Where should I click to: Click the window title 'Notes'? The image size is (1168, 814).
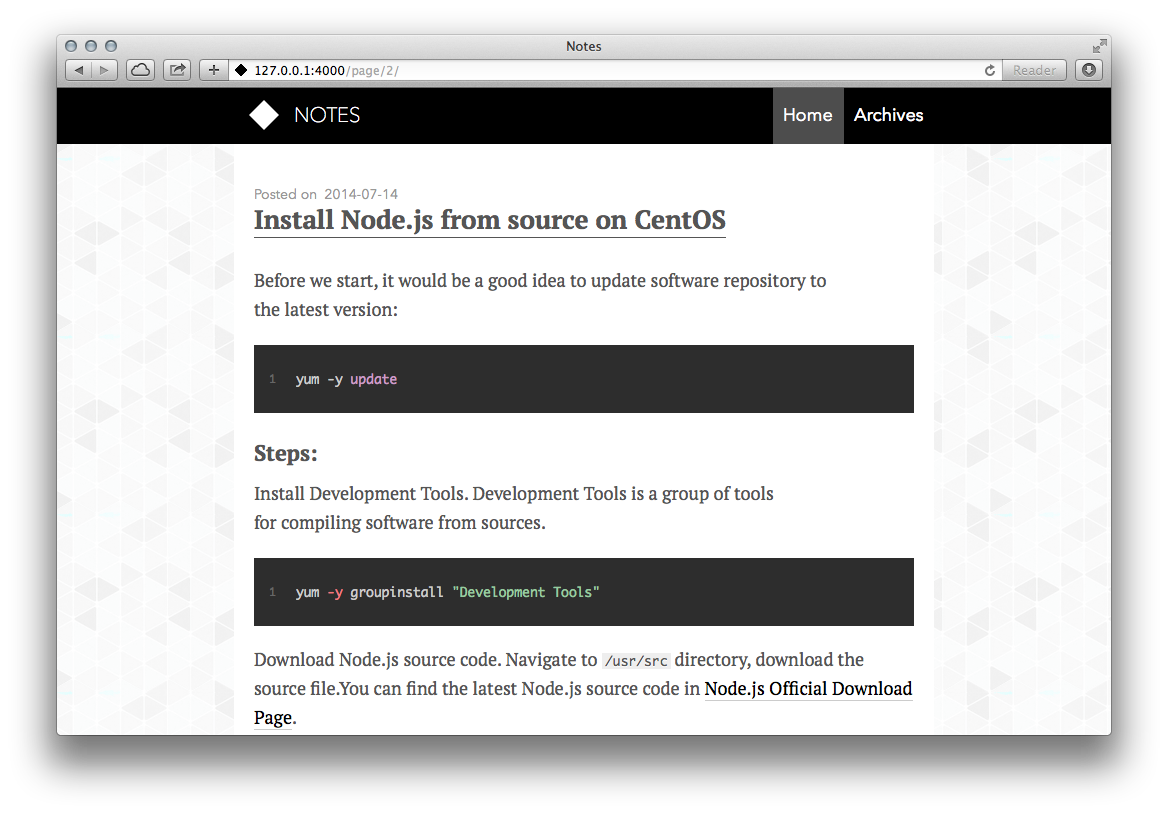(x=583, y=46)
